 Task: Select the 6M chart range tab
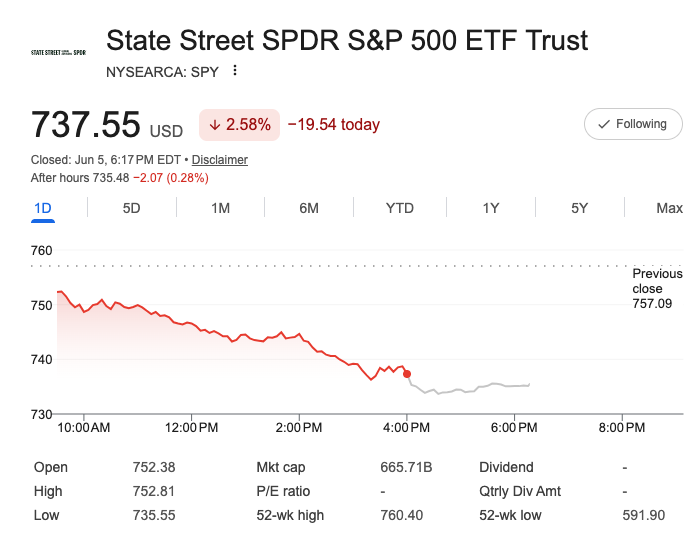[309, 208]
